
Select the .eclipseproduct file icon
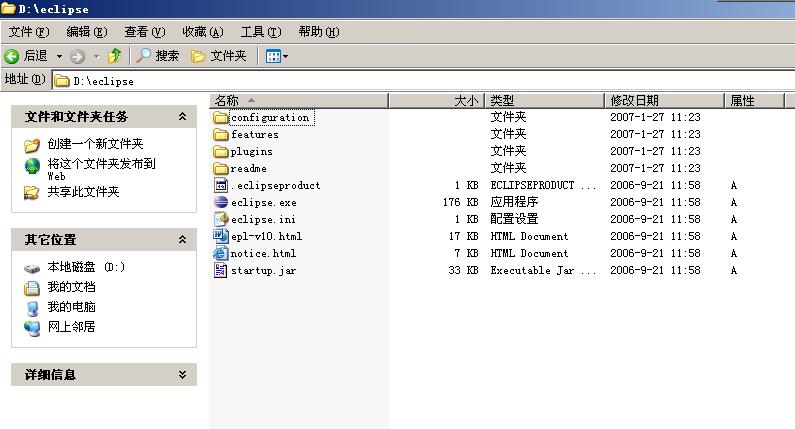tap(221, 185)
